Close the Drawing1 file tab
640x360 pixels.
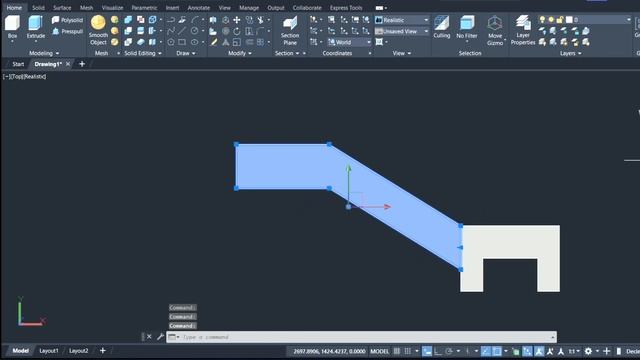68,64
